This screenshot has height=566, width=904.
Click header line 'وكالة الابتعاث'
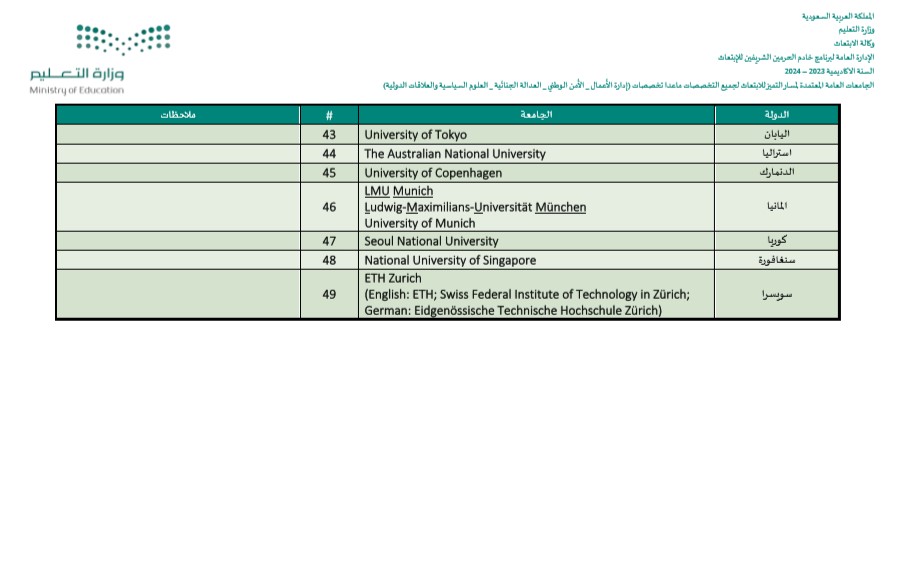[854, 43]
